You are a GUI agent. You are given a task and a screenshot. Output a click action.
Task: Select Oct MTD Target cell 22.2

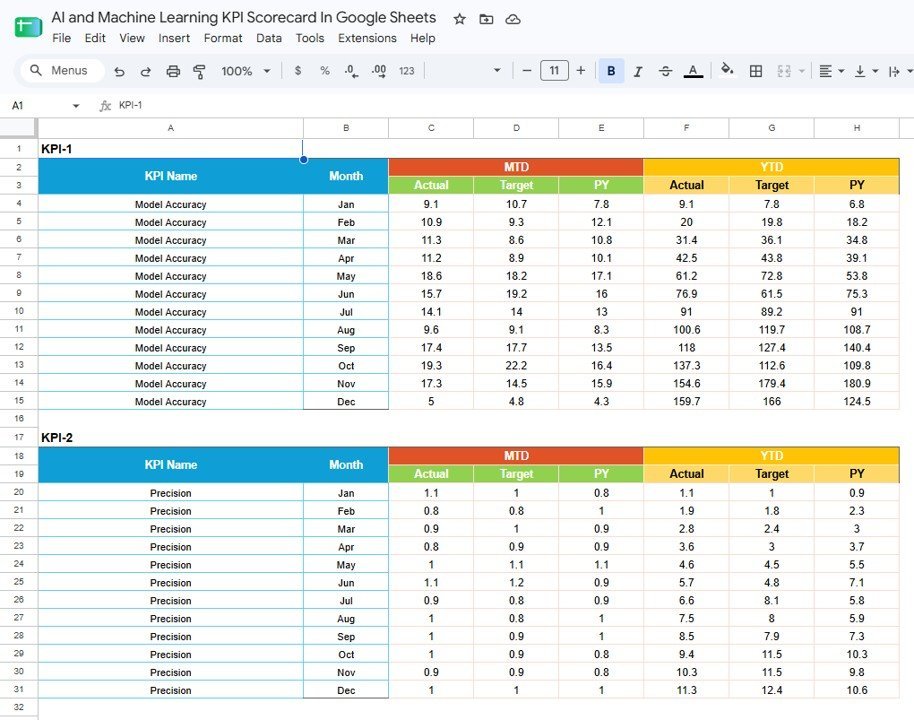[x=516, y=366]
